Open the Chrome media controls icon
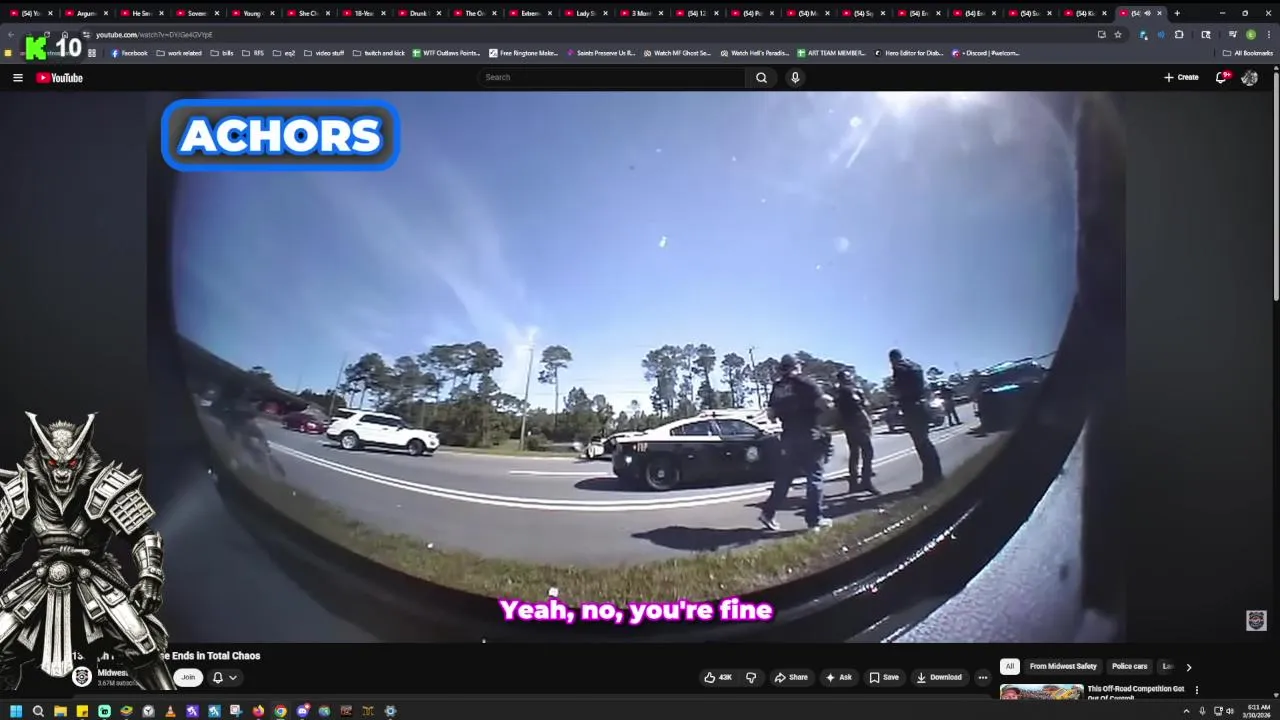This screenshot has width=1280, height=720. click(x=1233, y=34)
